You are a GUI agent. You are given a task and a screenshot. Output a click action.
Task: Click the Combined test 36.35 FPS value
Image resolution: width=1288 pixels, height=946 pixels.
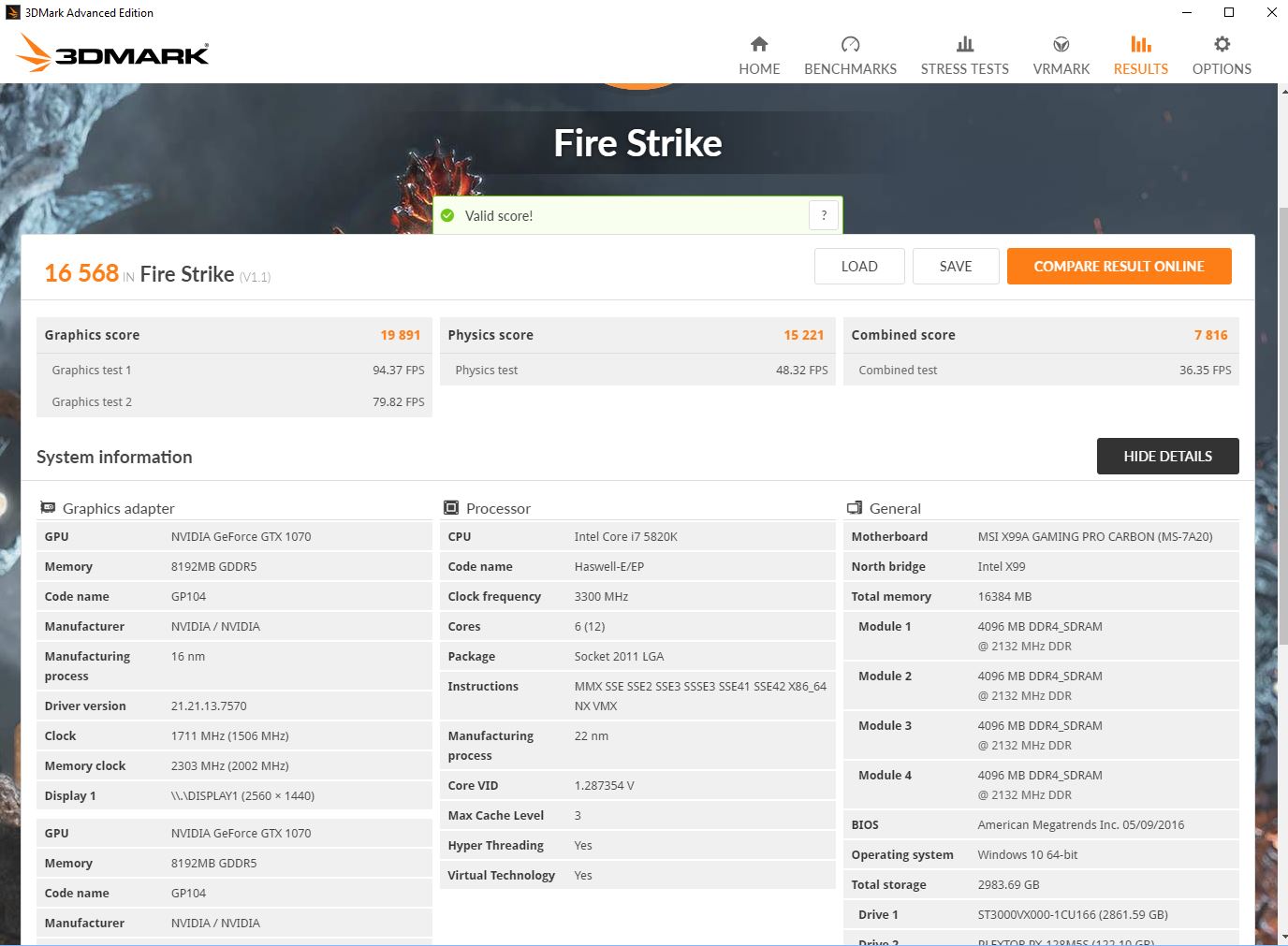pos(1206,370)
